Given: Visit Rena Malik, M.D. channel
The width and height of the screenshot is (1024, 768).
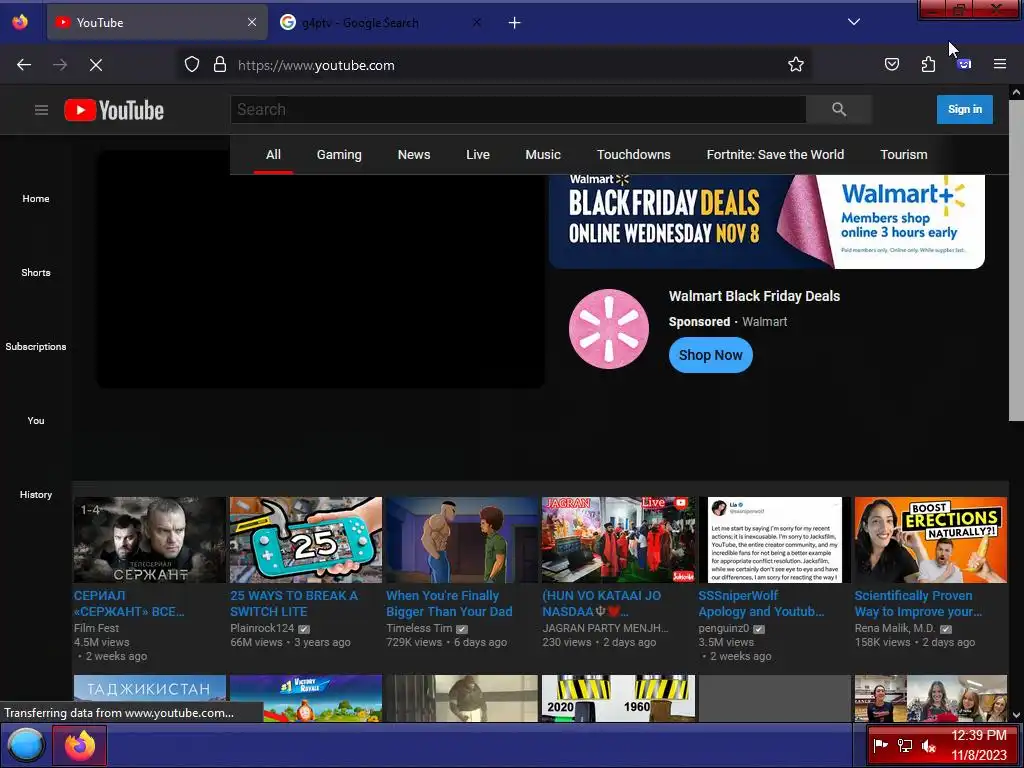Looking at the screenshot, I should pyautogui.click(x=895, y=628).
